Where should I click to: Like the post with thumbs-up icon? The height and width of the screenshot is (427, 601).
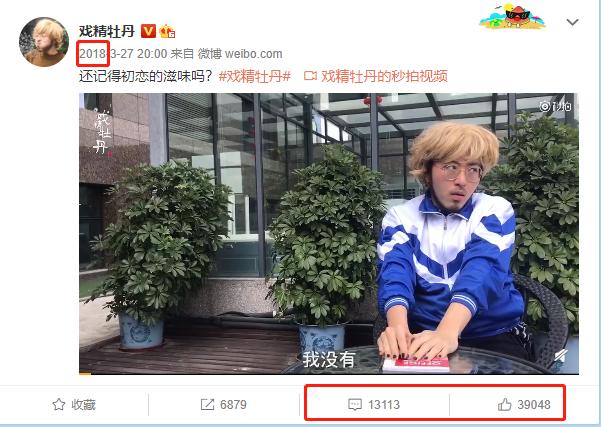pyautogui.click(x=504, y=404)
